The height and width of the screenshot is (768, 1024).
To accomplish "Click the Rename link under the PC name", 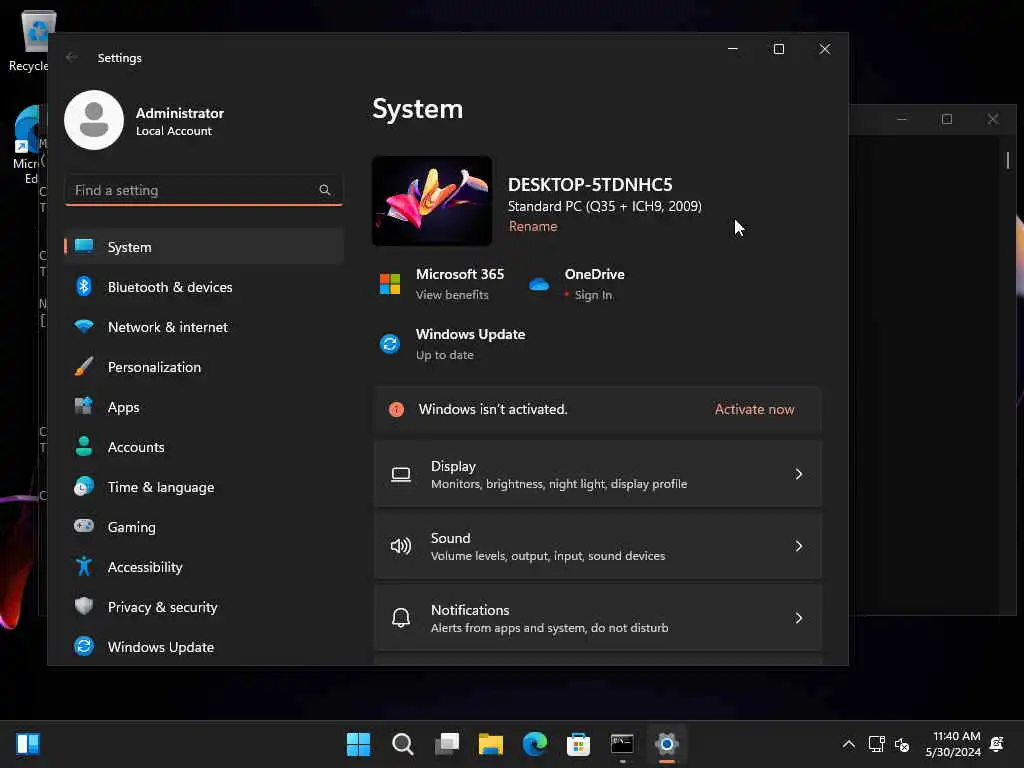I will click(533, 226).
